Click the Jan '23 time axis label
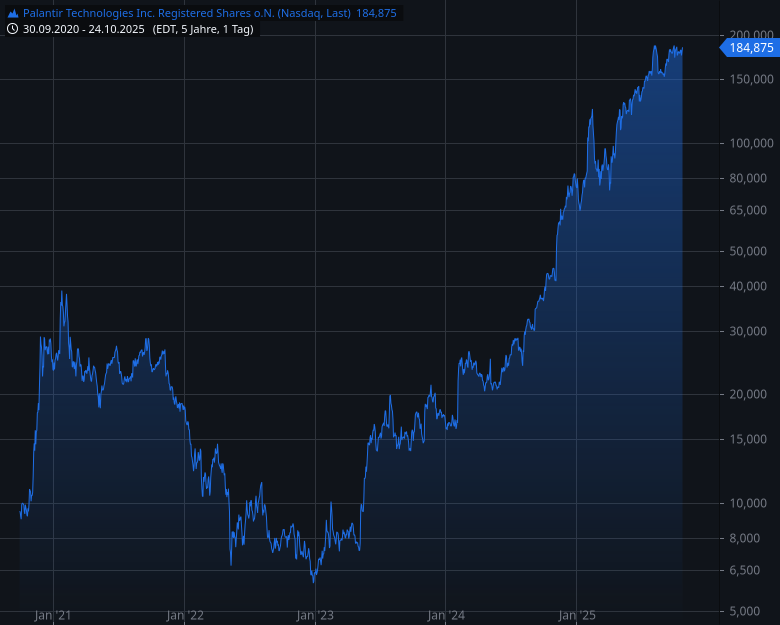Viewport: 780px width, 625px height. pyautogui.click(x=315, y=615)
